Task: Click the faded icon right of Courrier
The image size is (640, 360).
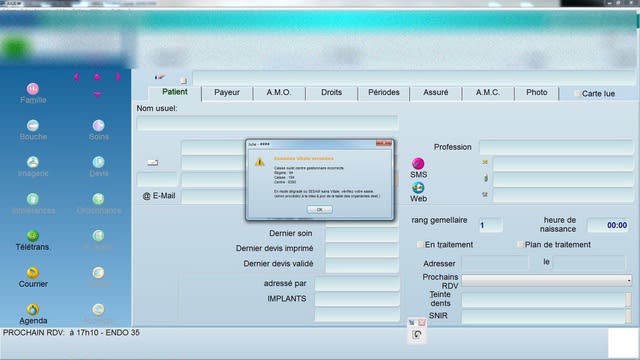Action: 98,272
